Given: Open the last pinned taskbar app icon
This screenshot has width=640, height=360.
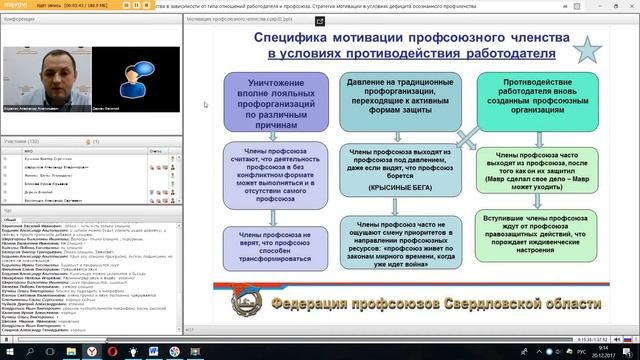Looking at the screenshot, I should [x=195, y=351].
